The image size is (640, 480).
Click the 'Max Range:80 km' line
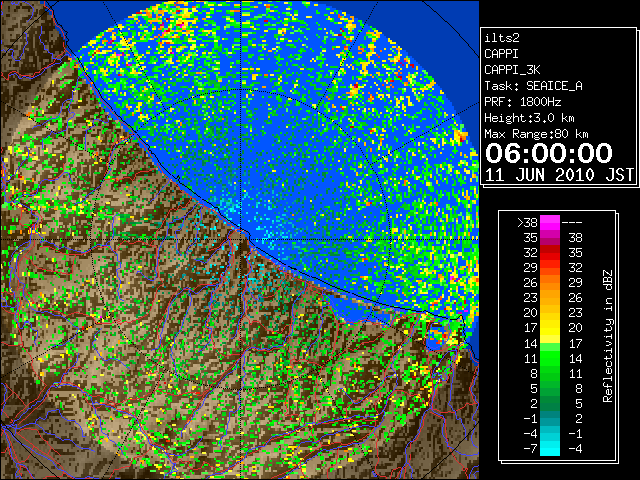click(x=536, y=134)
